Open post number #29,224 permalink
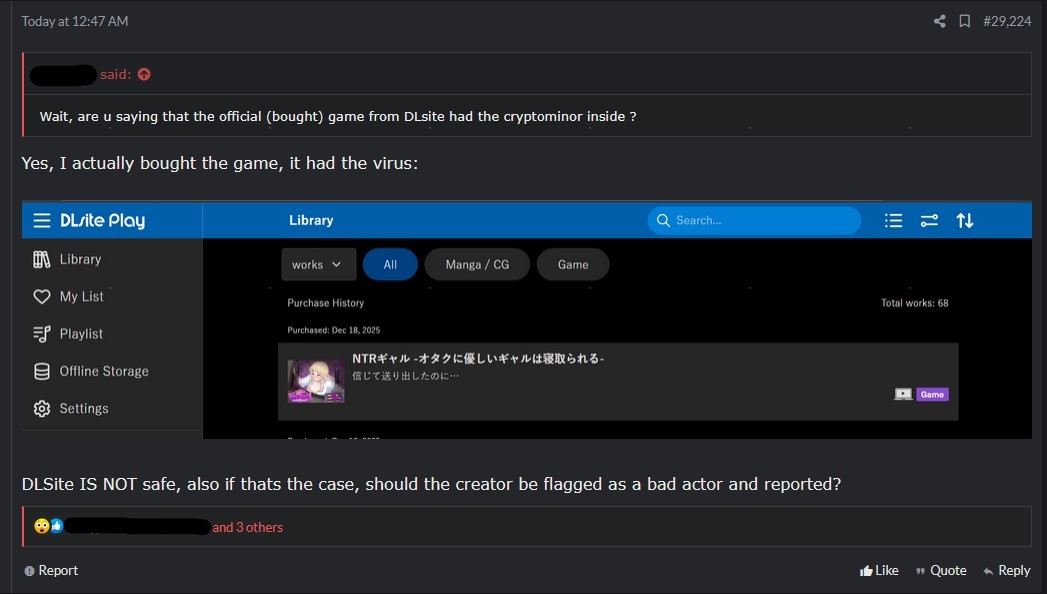1047x594 pixels. point(1007,21)
